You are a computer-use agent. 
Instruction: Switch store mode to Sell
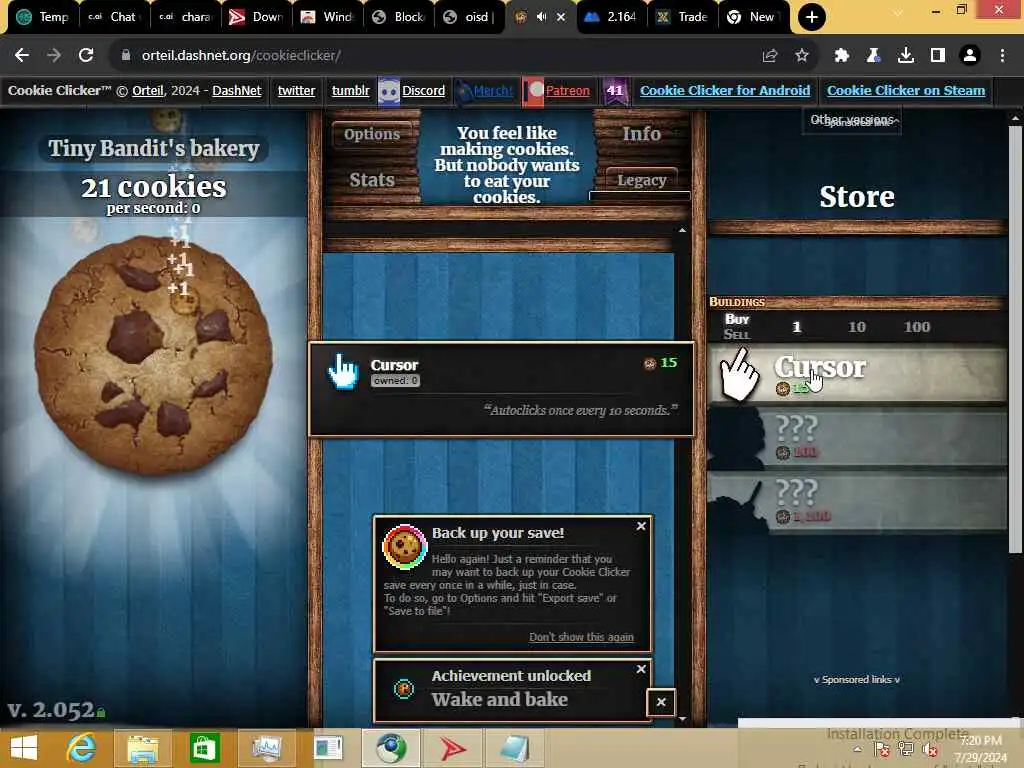click(737, 334)
